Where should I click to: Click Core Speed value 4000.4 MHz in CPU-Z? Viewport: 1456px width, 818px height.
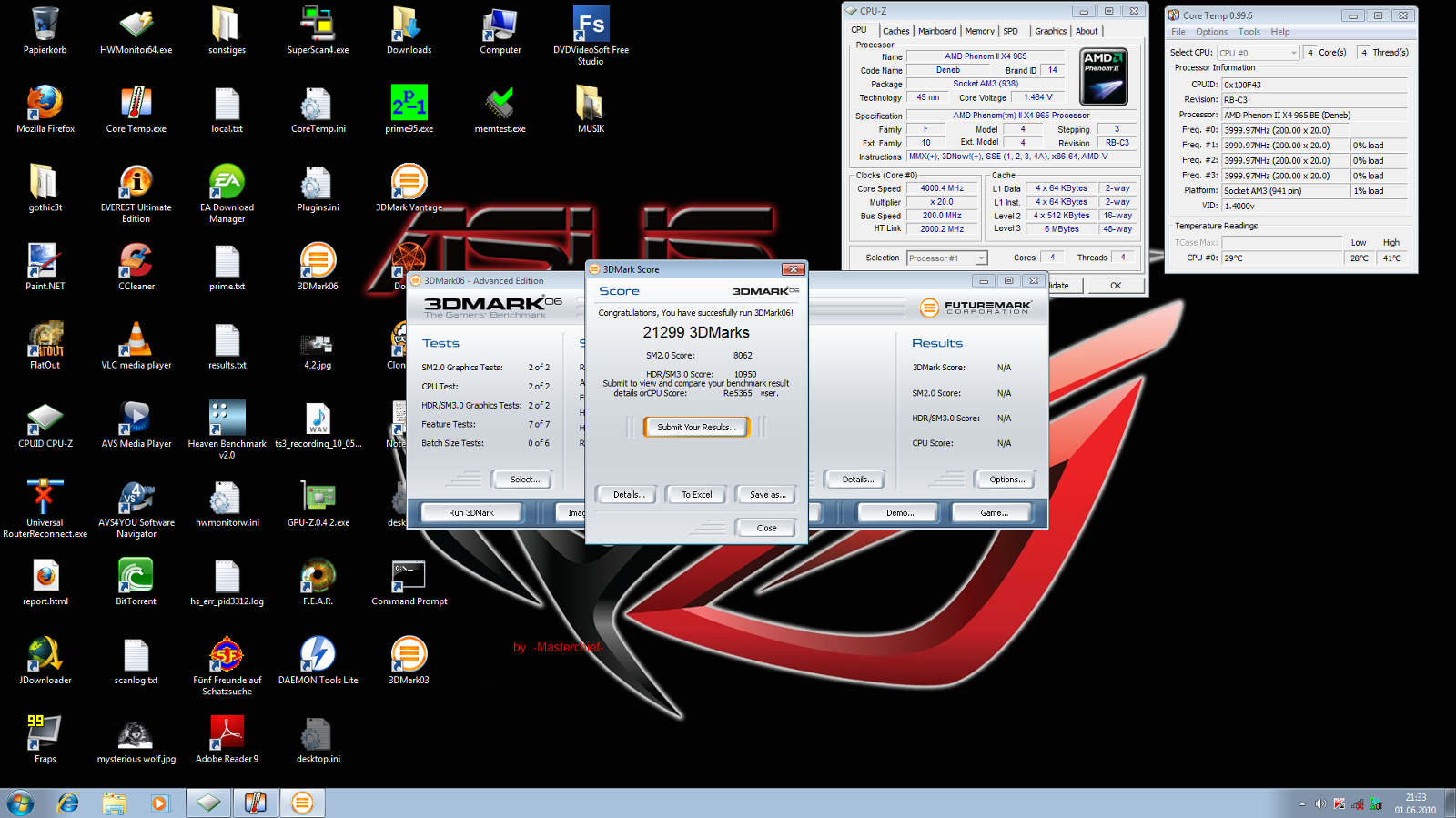942,188
